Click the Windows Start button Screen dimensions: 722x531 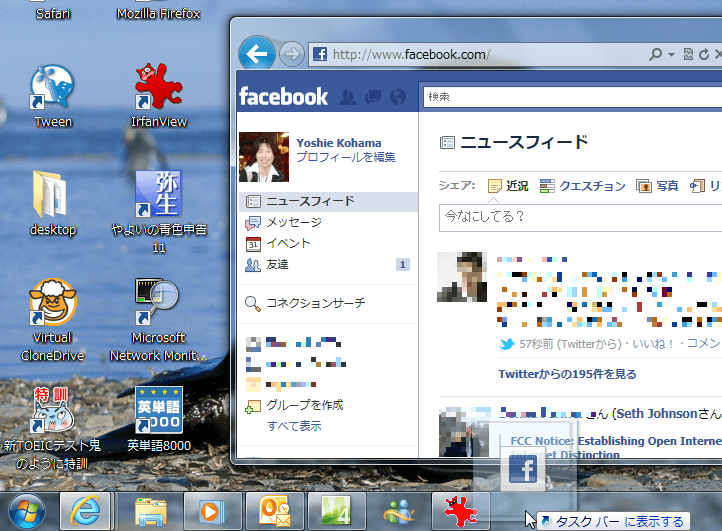pos(27,511)
